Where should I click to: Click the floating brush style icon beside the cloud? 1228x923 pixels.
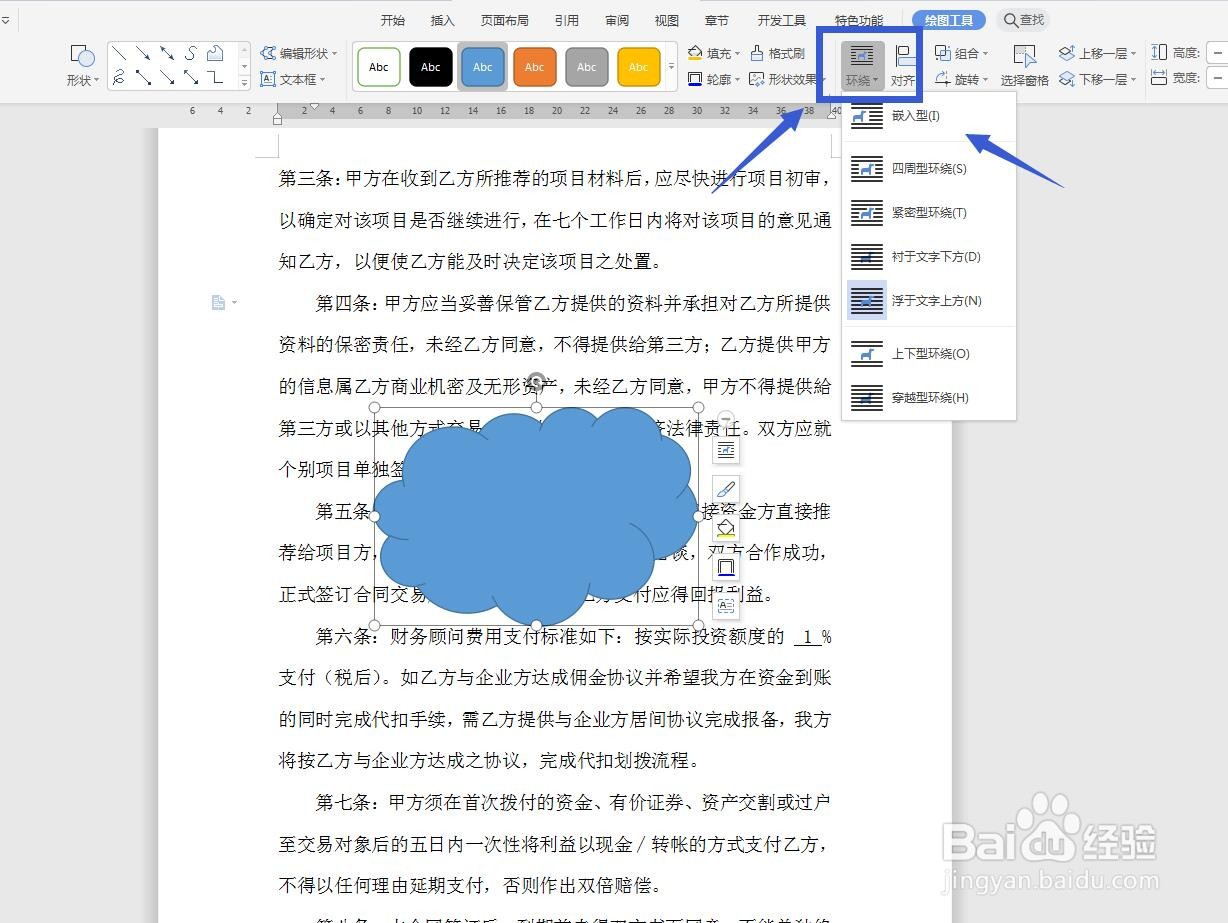tap(726, 490)
